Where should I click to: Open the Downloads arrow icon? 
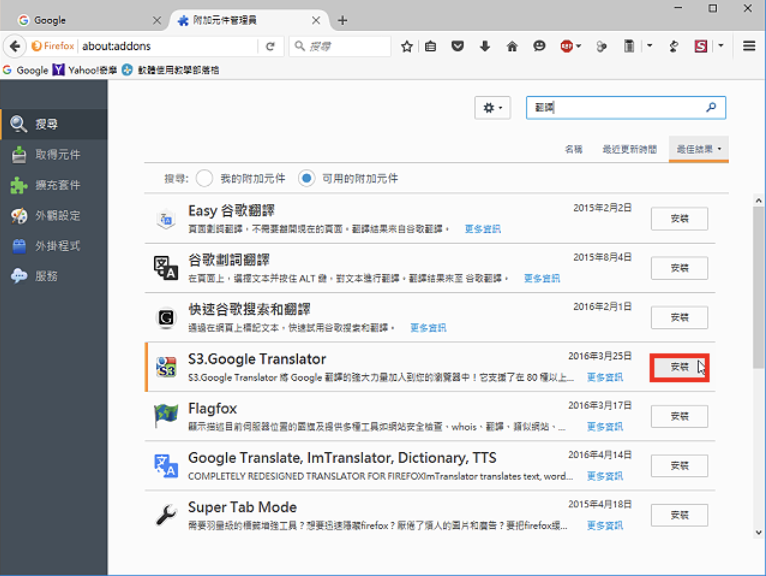point(485,46)
